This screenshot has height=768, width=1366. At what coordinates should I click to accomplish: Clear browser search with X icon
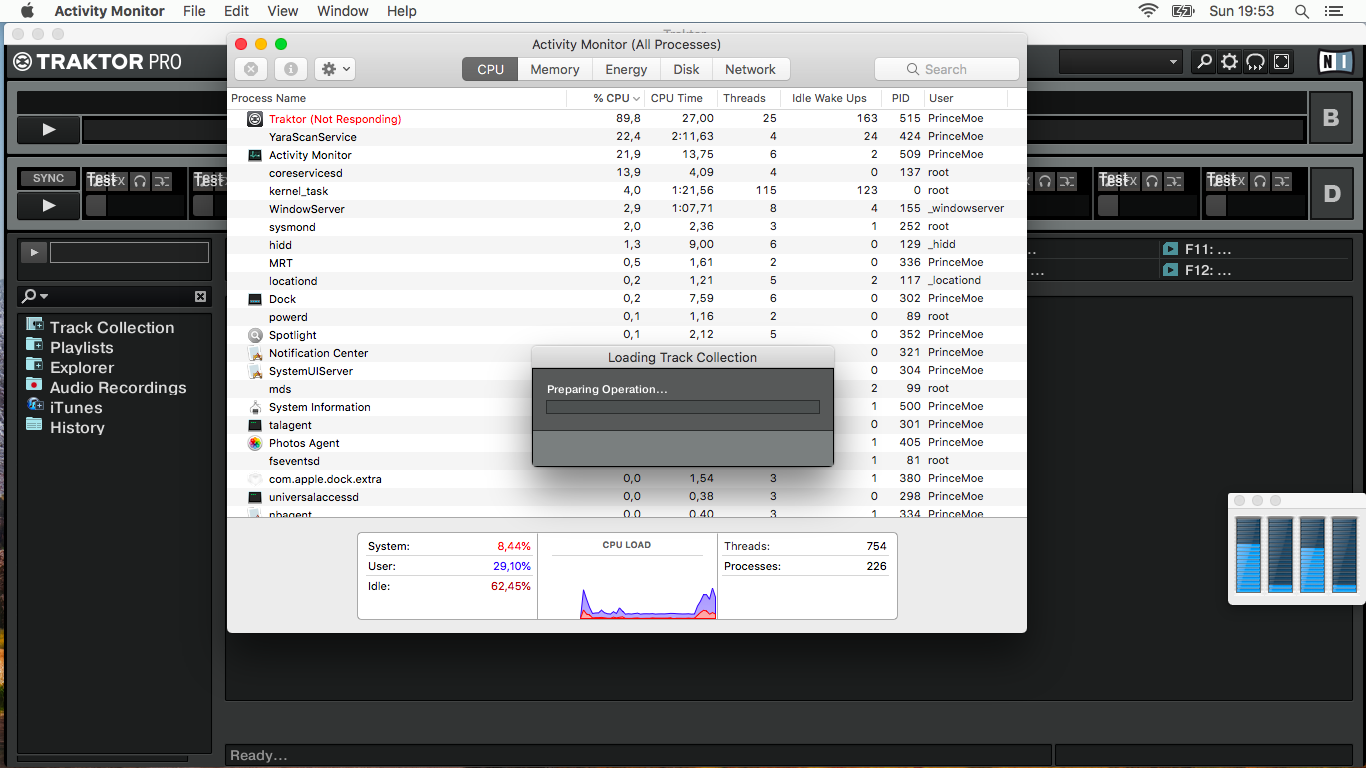(200, 296)
